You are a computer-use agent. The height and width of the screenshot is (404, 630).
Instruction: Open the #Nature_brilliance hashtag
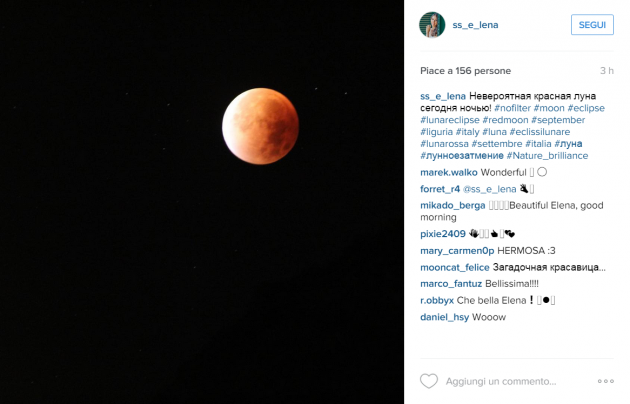[x=547, y=155]
